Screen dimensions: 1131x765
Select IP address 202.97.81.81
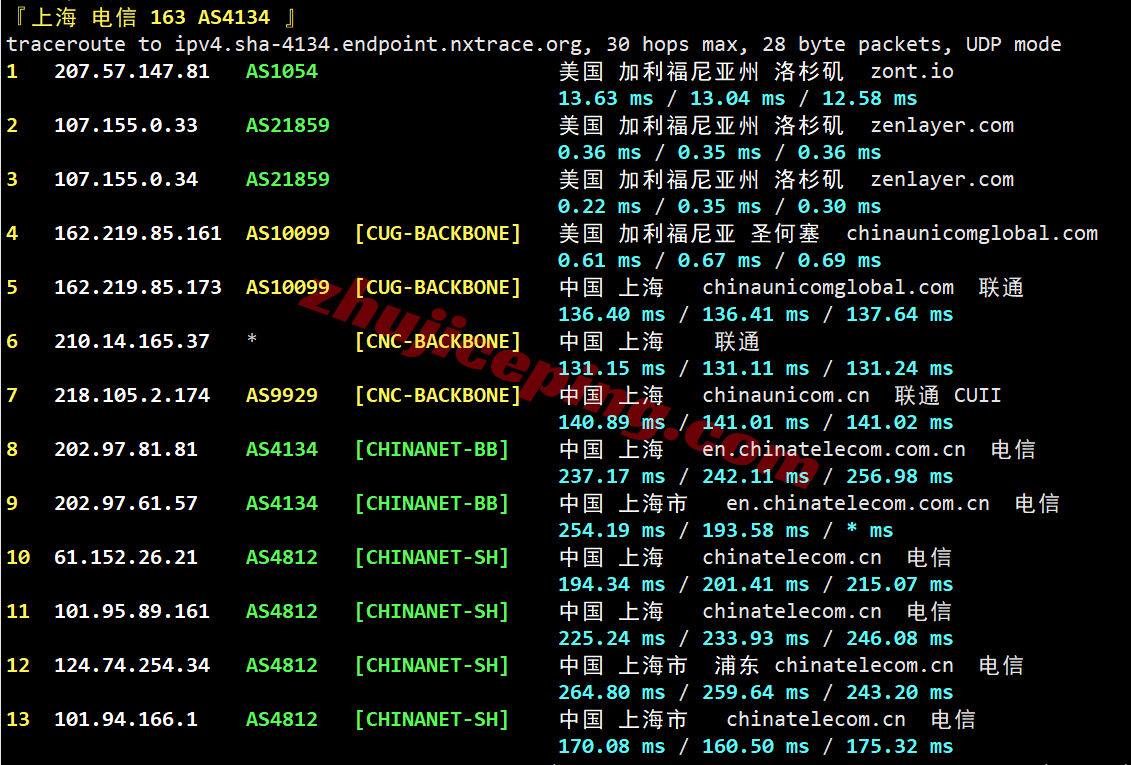pos(126,450)
